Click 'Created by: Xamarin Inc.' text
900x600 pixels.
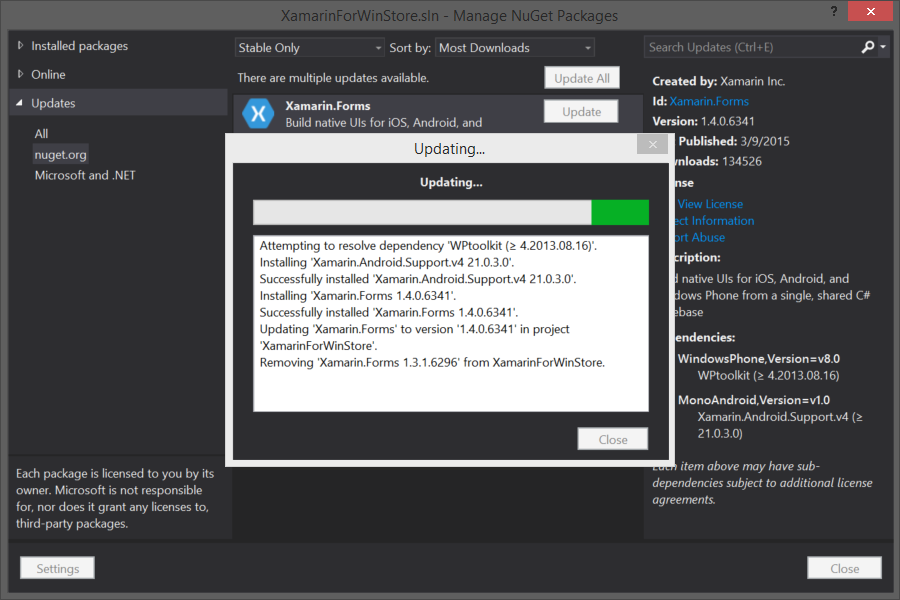coord(719,82)
